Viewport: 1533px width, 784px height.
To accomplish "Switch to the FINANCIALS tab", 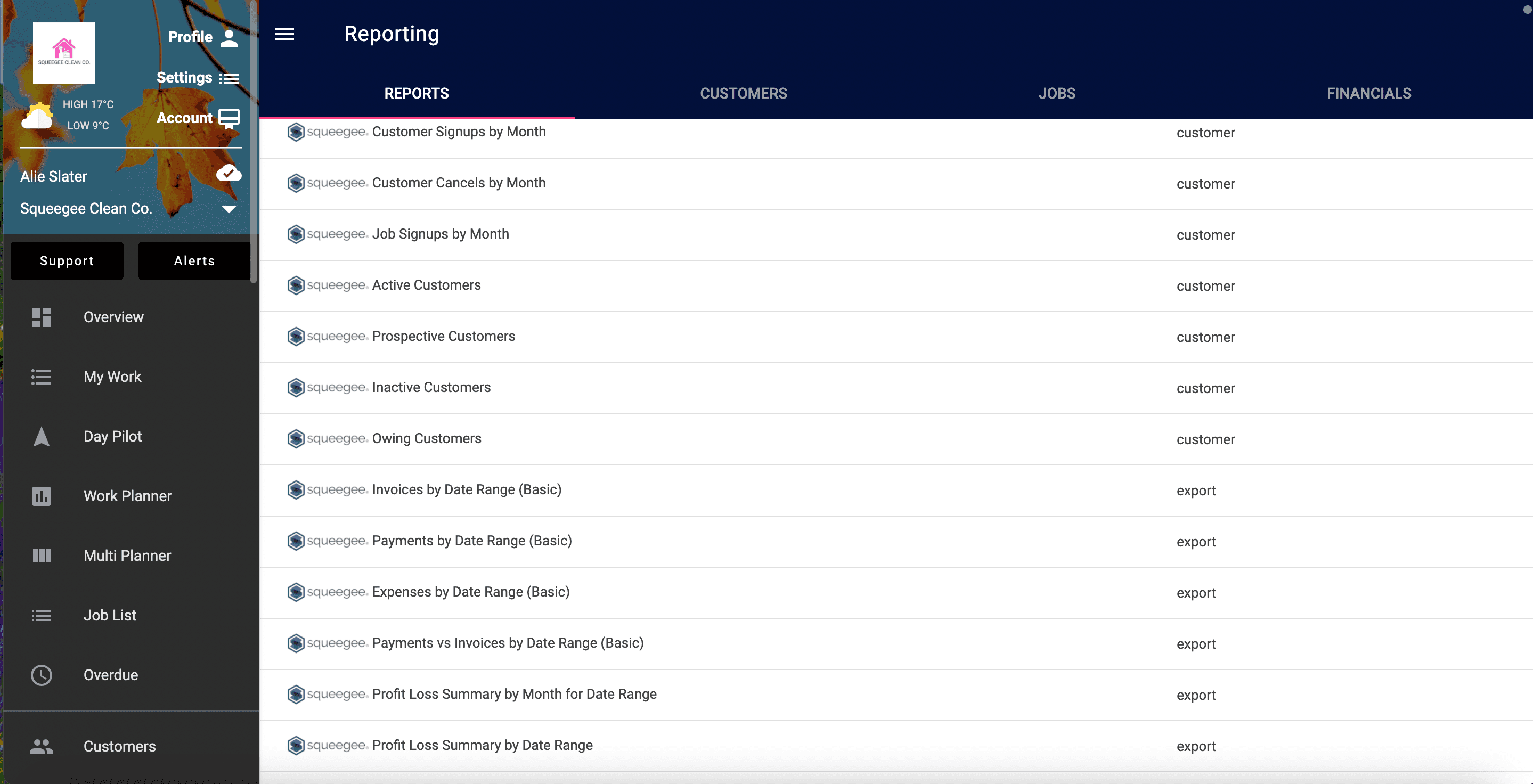I will point(1369,93).
